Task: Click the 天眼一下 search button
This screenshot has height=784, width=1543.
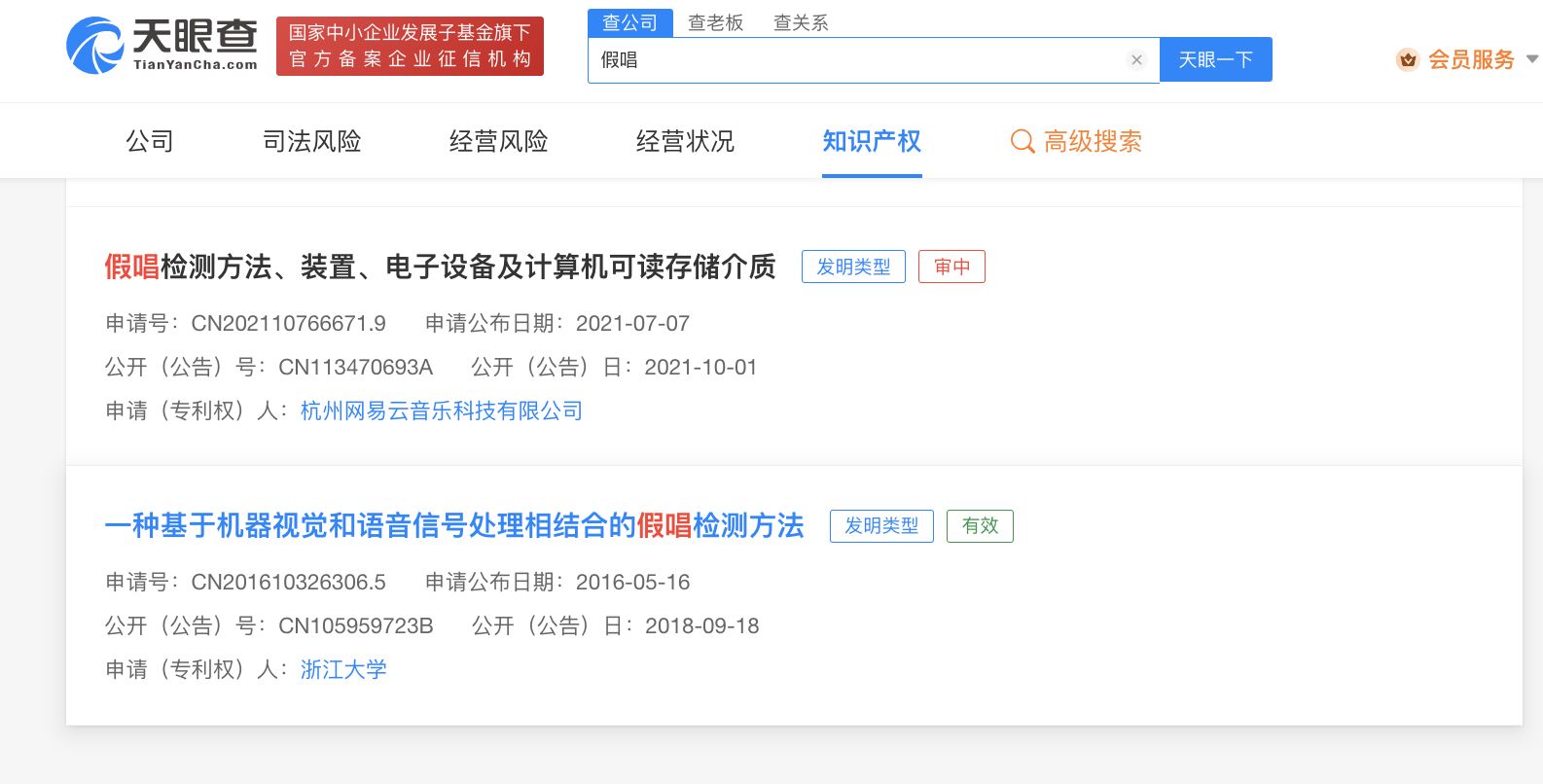Action: pos(1215,60)
